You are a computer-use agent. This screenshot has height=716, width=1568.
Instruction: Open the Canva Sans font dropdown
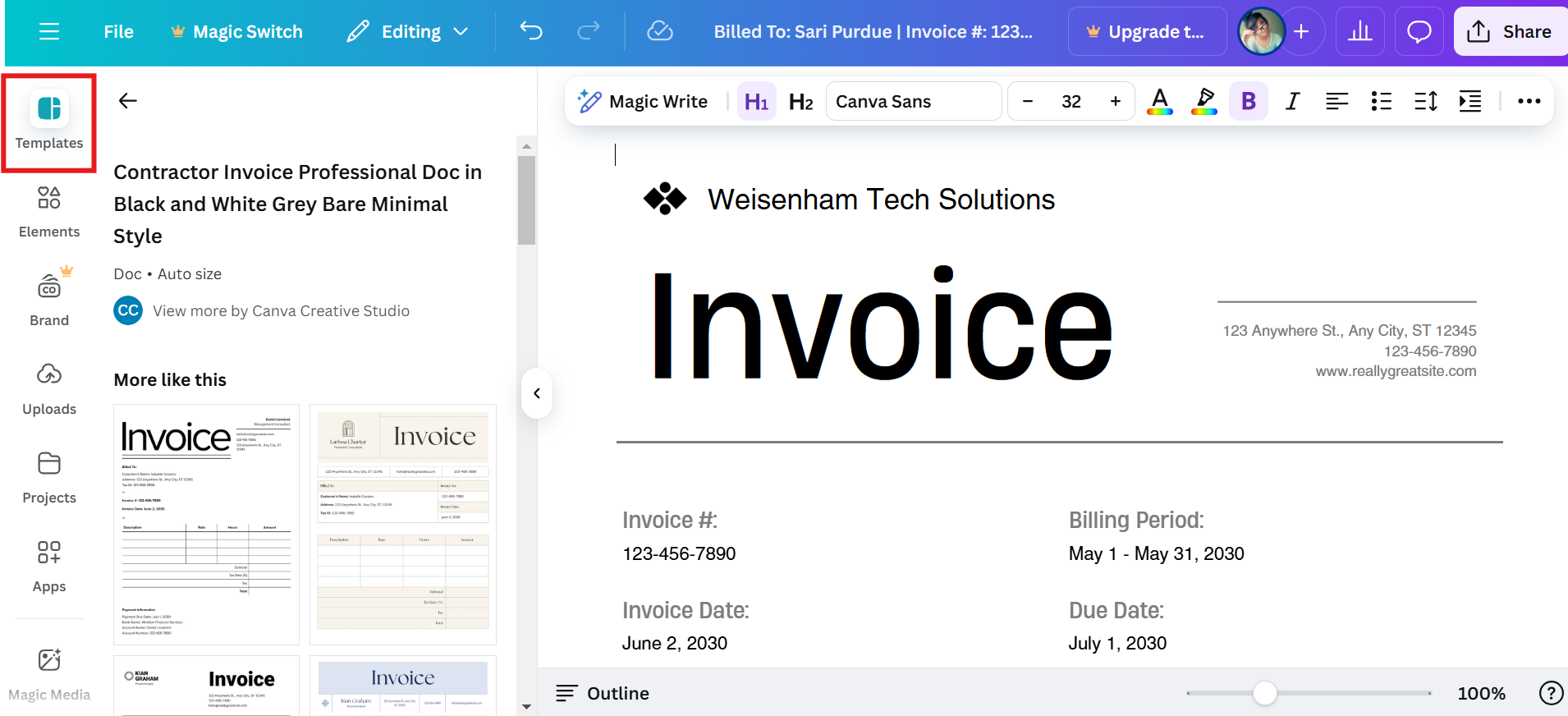[914, 102]
